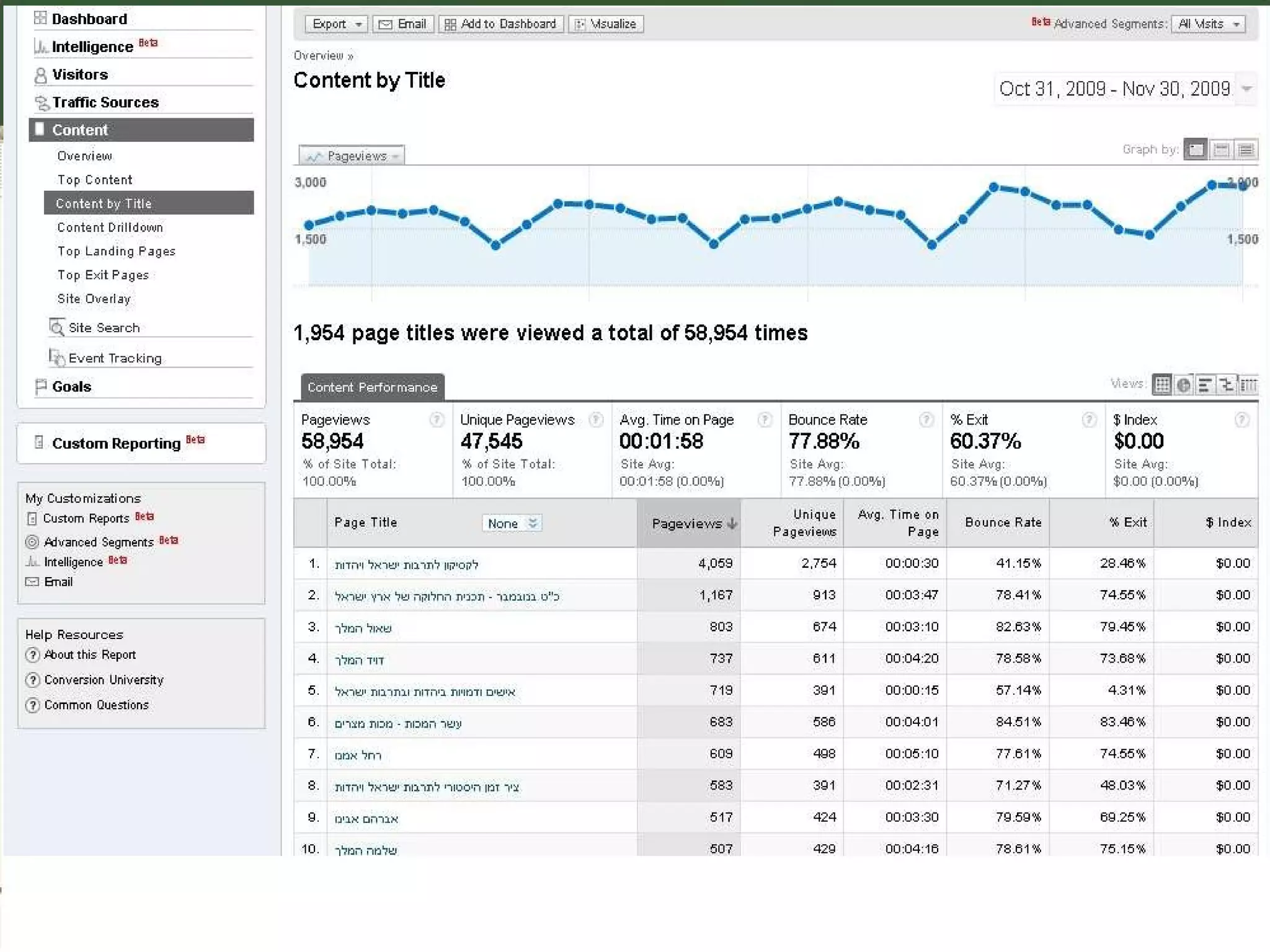Select the performance bar view icon

[1204, 385]
